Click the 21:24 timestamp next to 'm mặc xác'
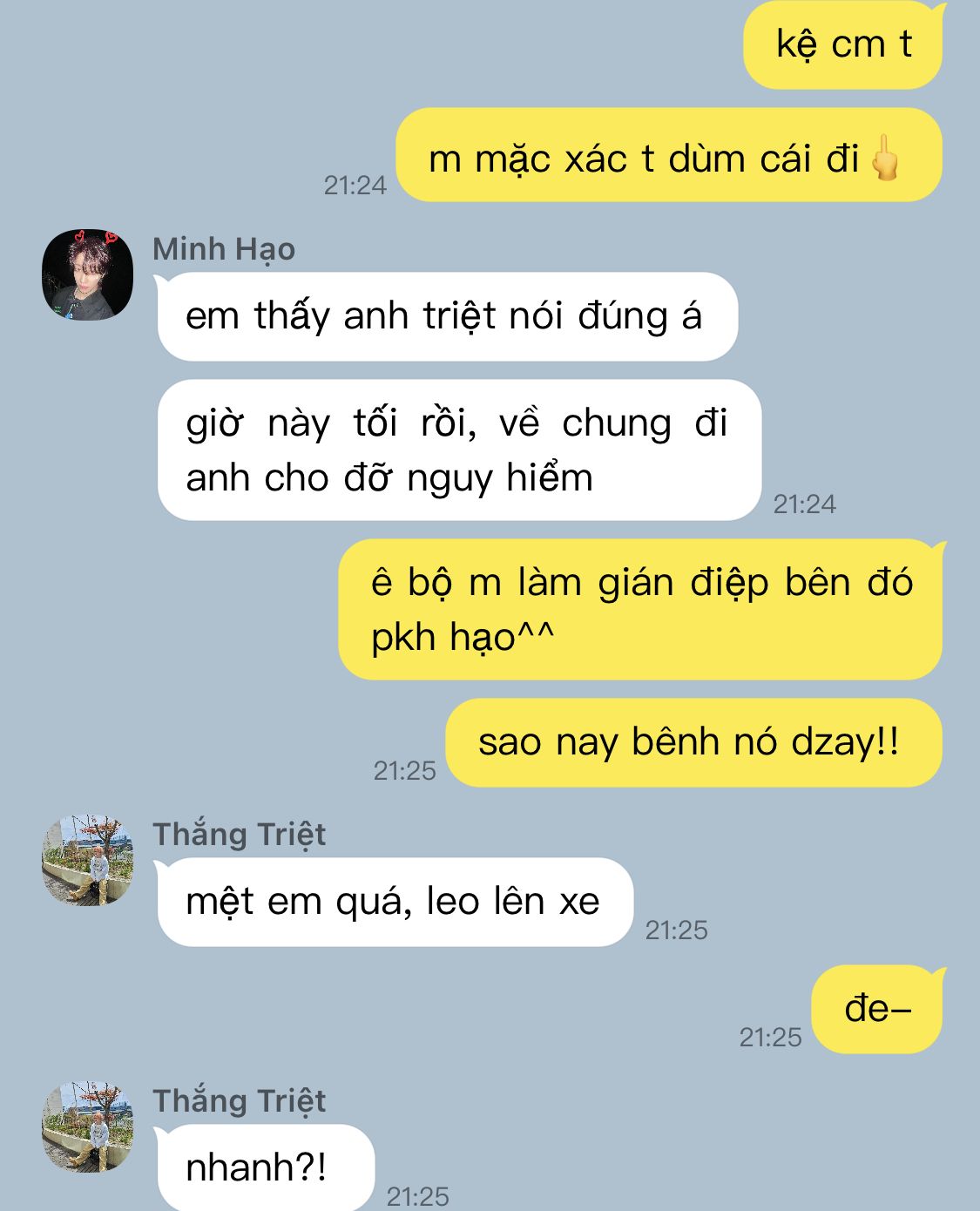Viewport: 980px width, 1211px height. tap(355, 185)
